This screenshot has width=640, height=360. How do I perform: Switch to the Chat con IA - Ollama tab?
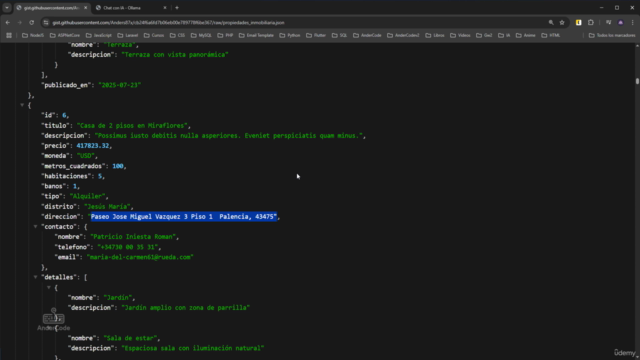131,8
